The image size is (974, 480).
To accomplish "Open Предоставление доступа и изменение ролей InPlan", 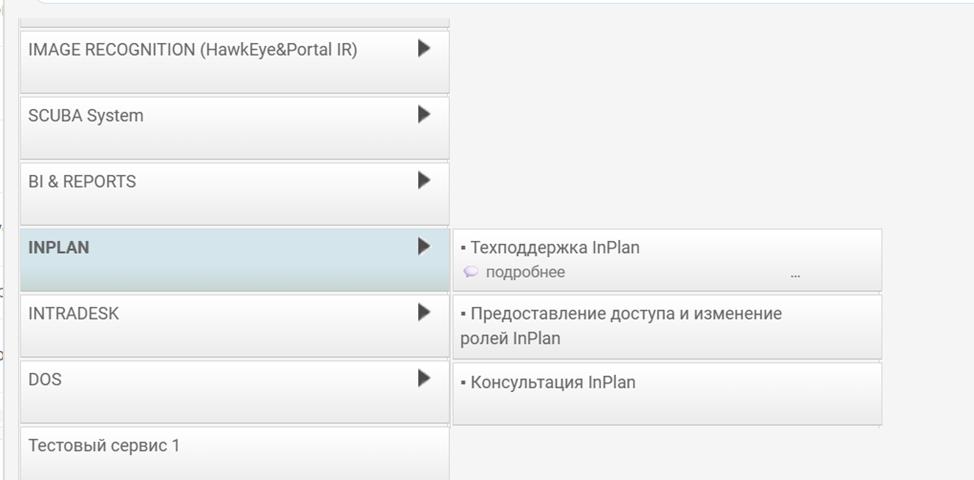I will [x=620, y=326].
